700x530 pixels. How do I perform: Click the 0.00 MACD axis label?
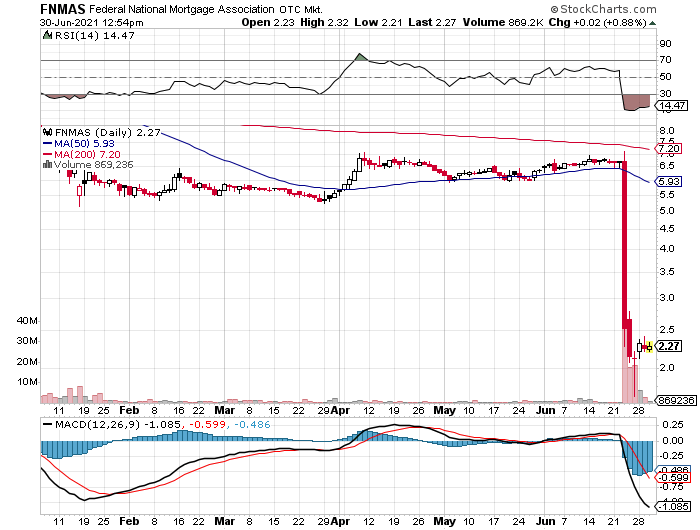pyautogui.click(x=673, y=441)
